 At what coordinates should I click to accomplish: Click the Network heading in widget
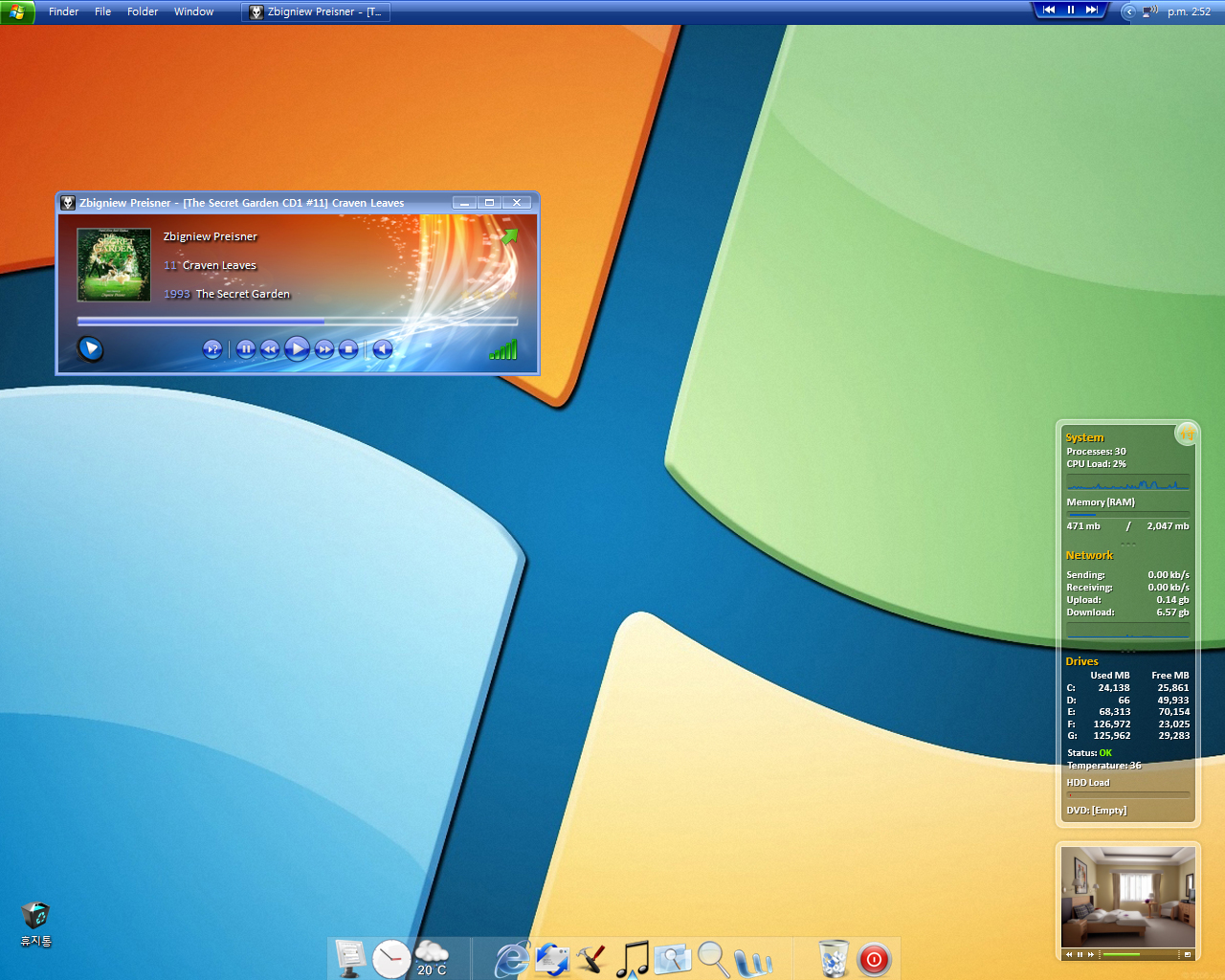click(x=1089, y=555)
